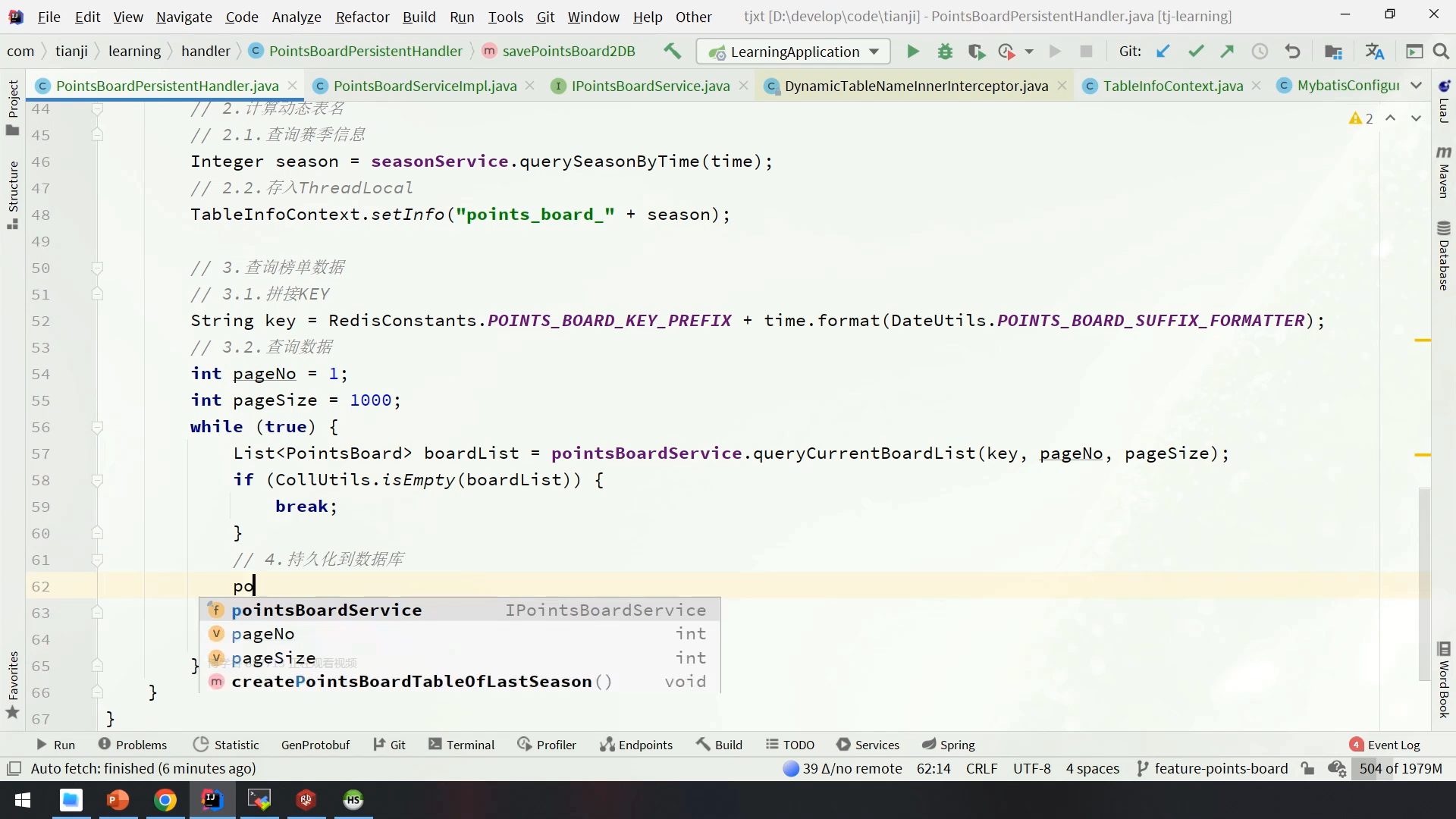Start a debug session with the bug icon

[x=945, y=52]
